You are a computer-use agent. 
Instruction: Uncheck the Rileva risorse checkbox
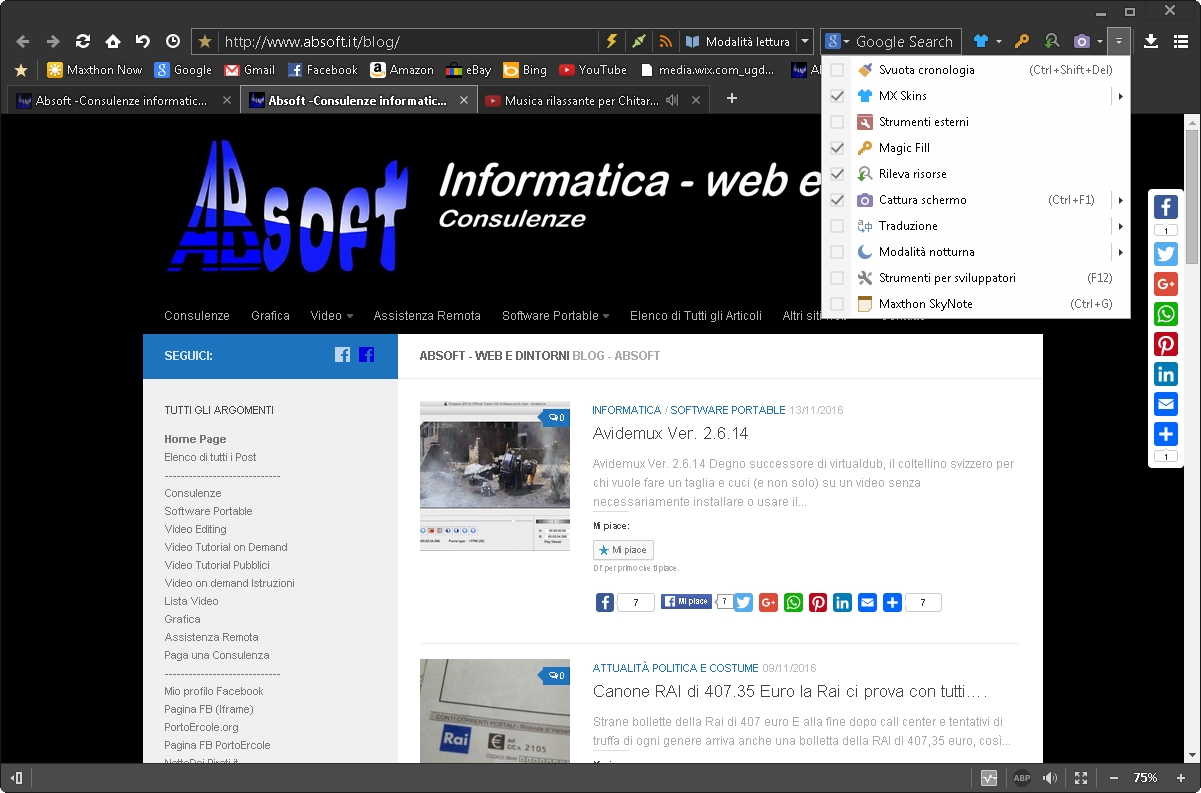(x=837, y=174)
